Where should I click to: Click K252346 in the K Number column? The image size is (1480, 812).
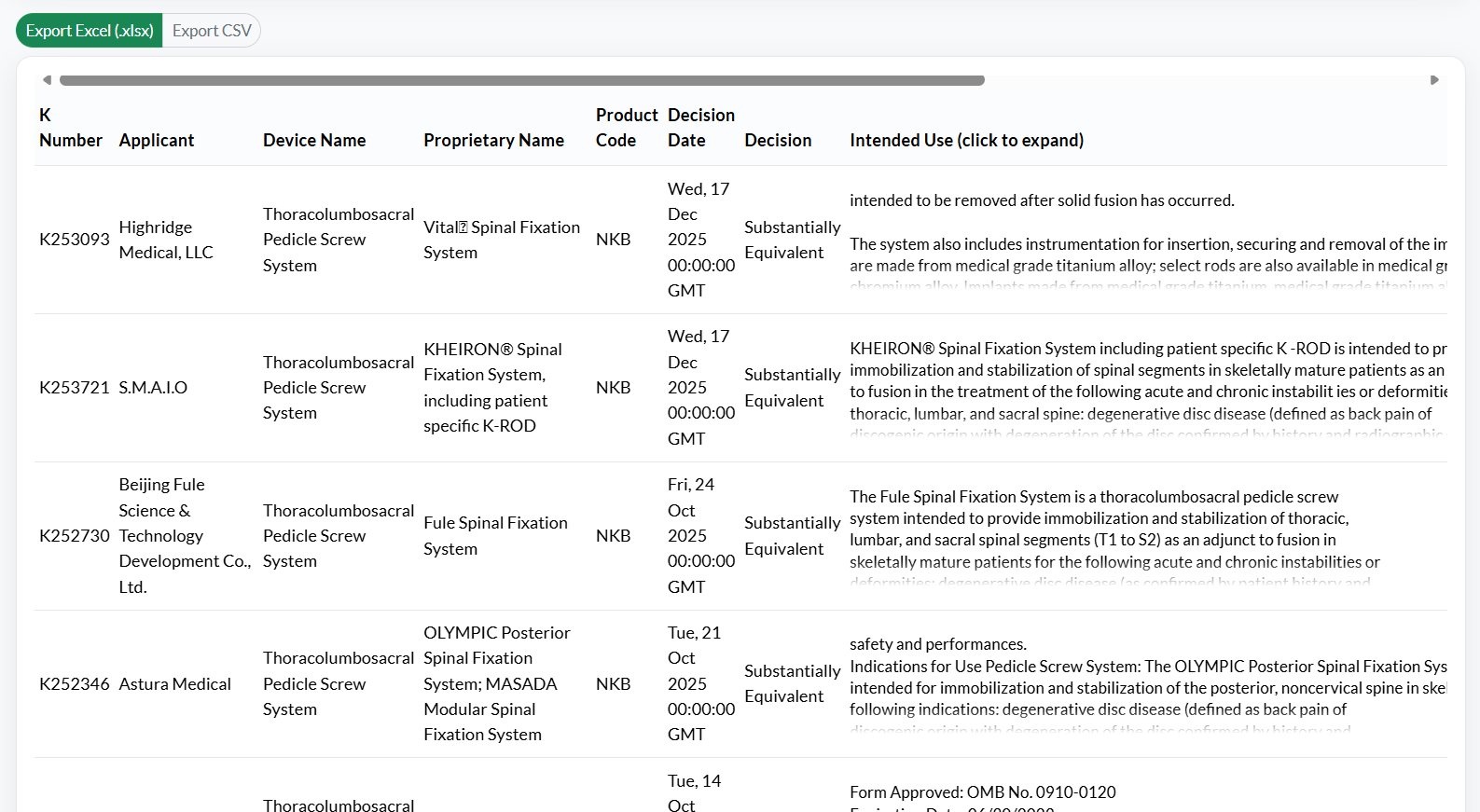[75, 684]
